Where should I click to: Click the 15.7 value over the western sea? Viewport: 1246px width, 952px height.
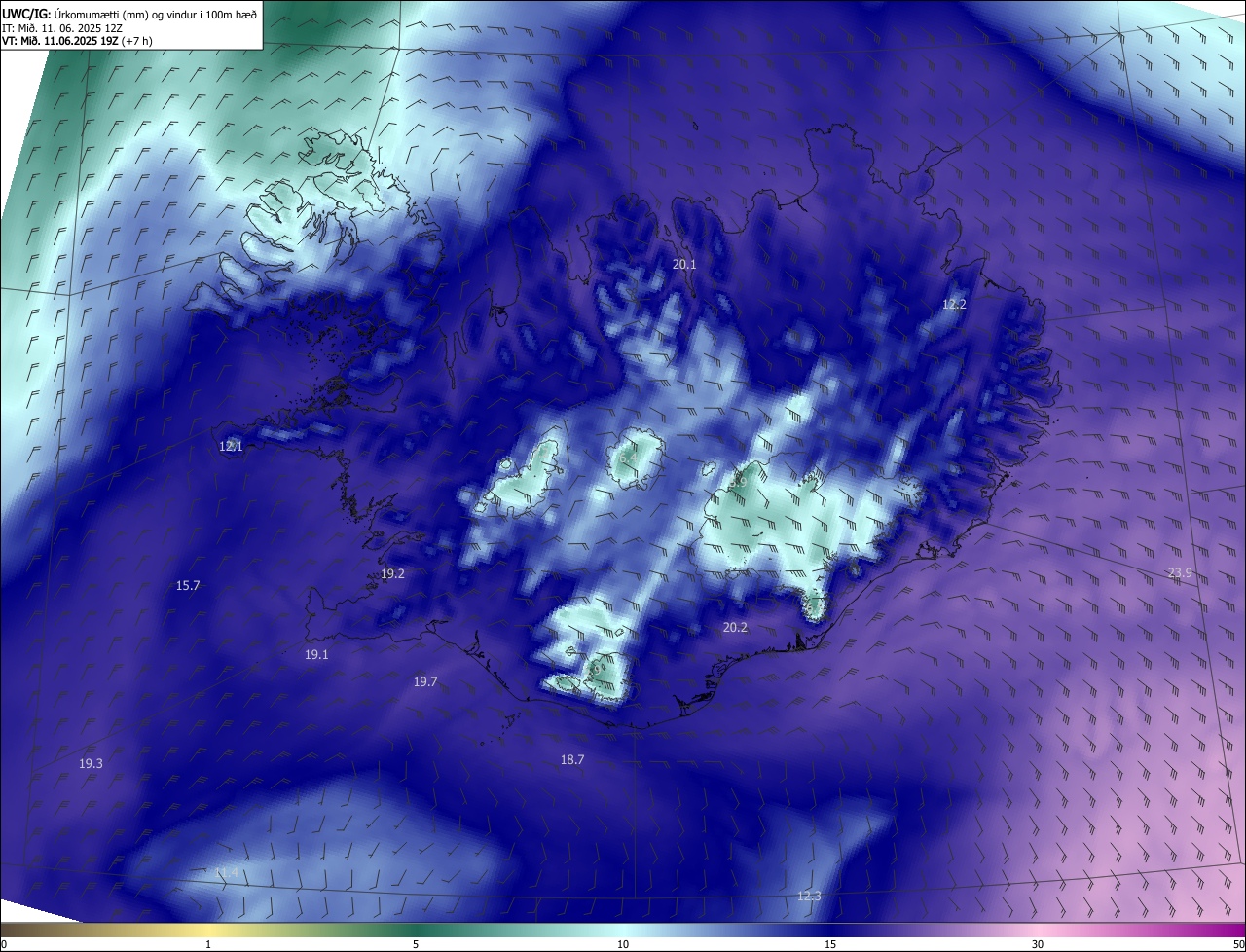click(188, 586)
